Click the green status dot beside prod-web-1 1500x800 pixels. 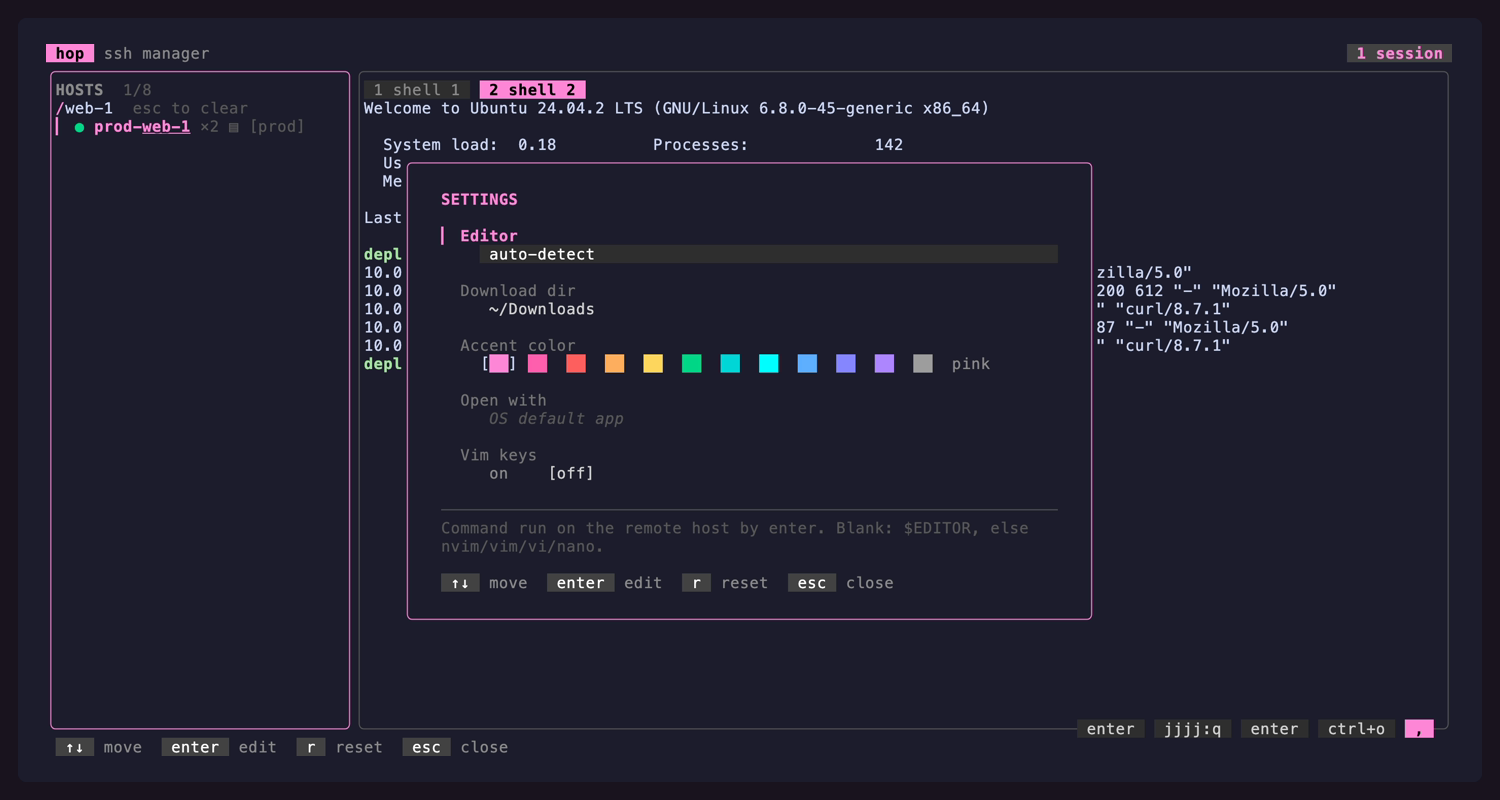(x=79, y=127)
